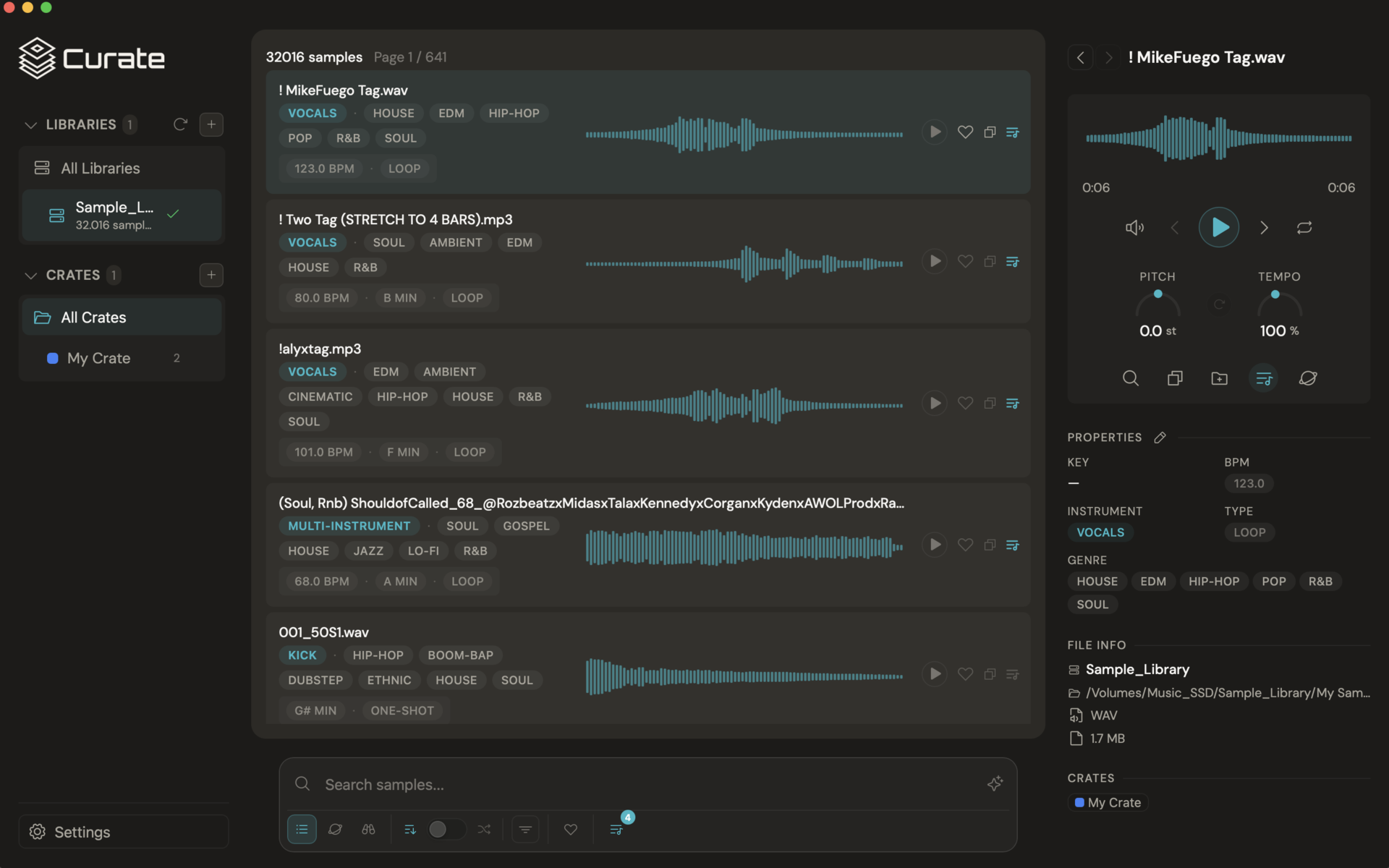1389x868 pixels.
Task: Favorite the 001_50S1.wav heart icon
Action: coord(965,674)
